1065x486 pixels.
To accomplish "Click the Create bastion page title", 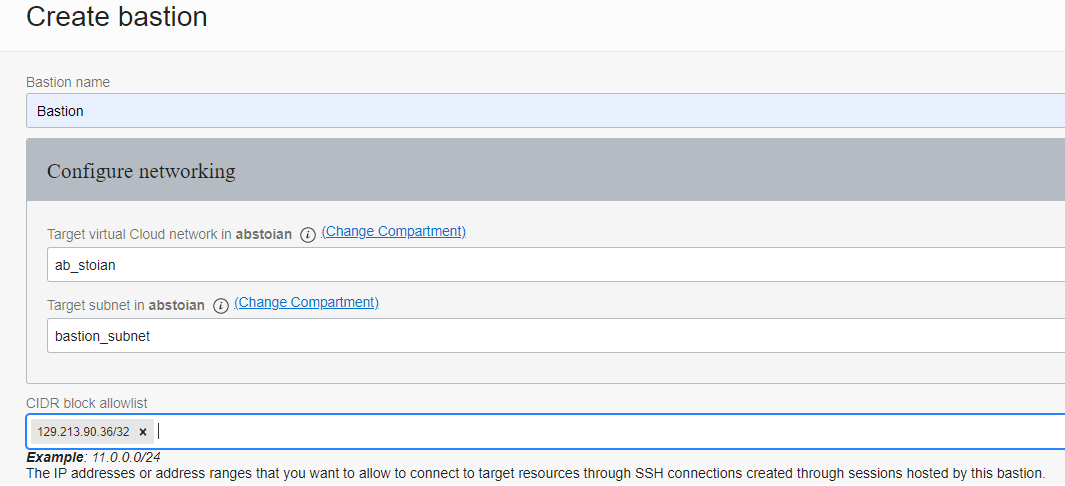I will (117, 17).
